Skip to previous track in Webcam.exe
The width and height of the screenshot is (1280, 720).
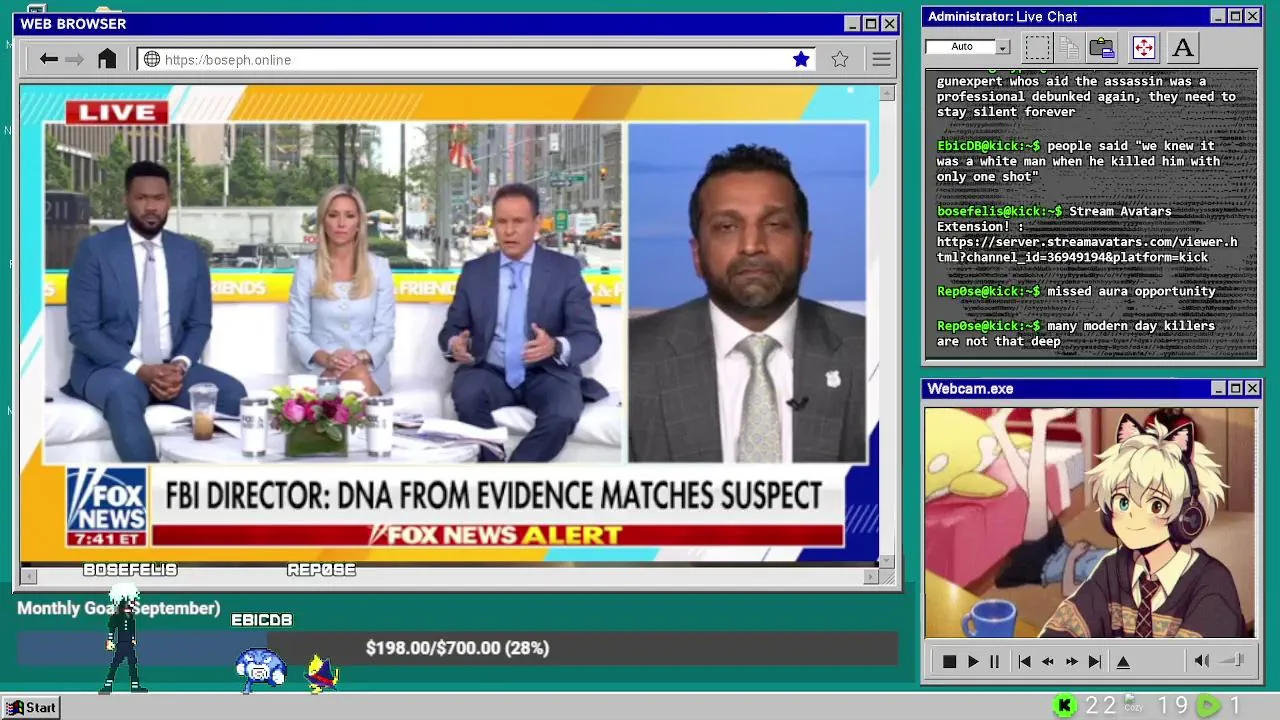(x=1024, y=661)
